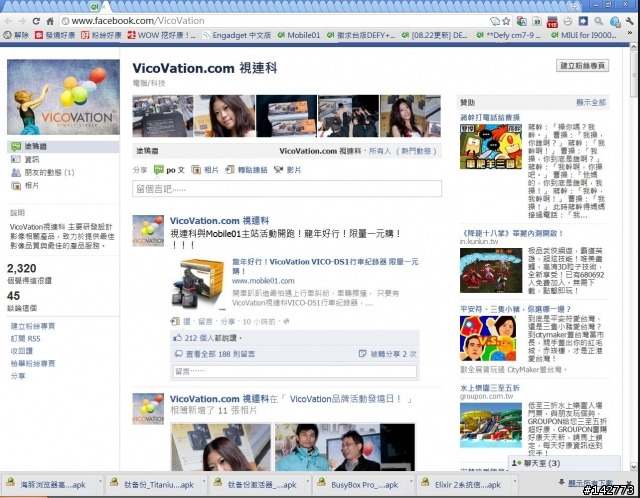Open the 钛备份_Titaniu apk download menu arrow
The width and height of the screenshot is (640, 498).
[x=203, y=482]
